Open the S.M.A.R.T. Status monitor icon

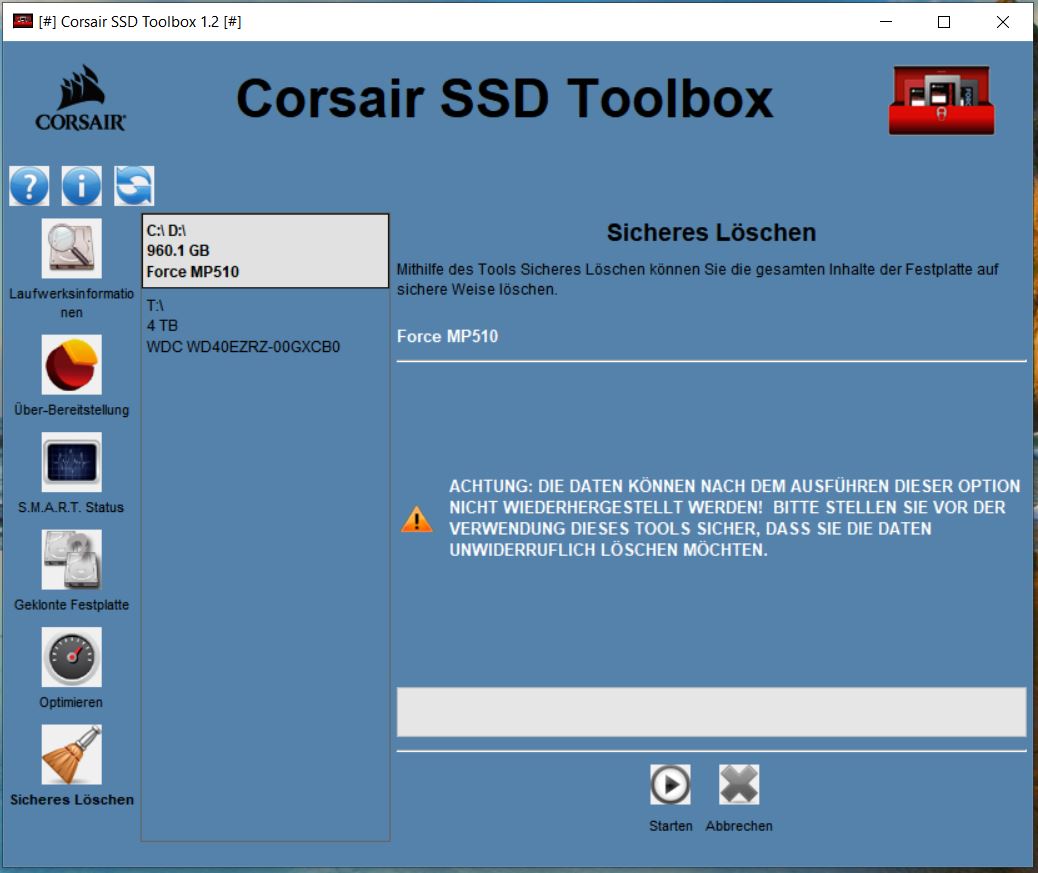(71, 462)
